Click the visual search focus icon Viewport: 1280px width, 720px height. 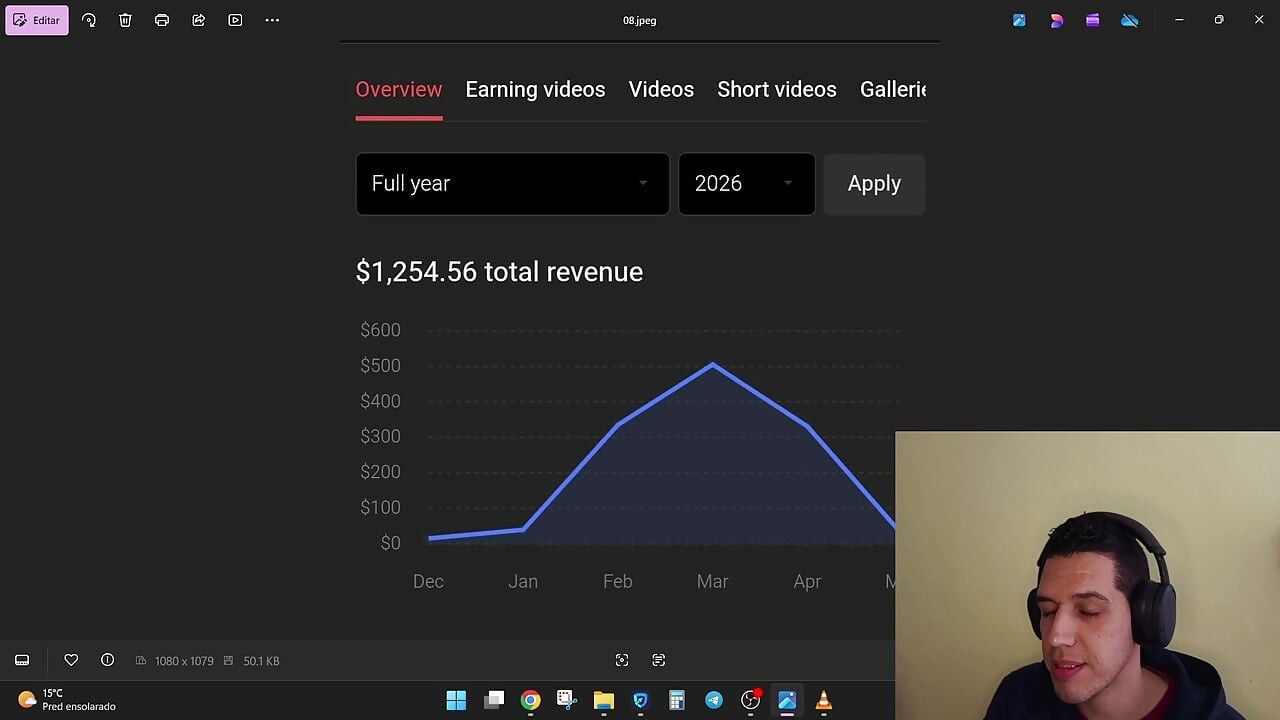(622, 660)
